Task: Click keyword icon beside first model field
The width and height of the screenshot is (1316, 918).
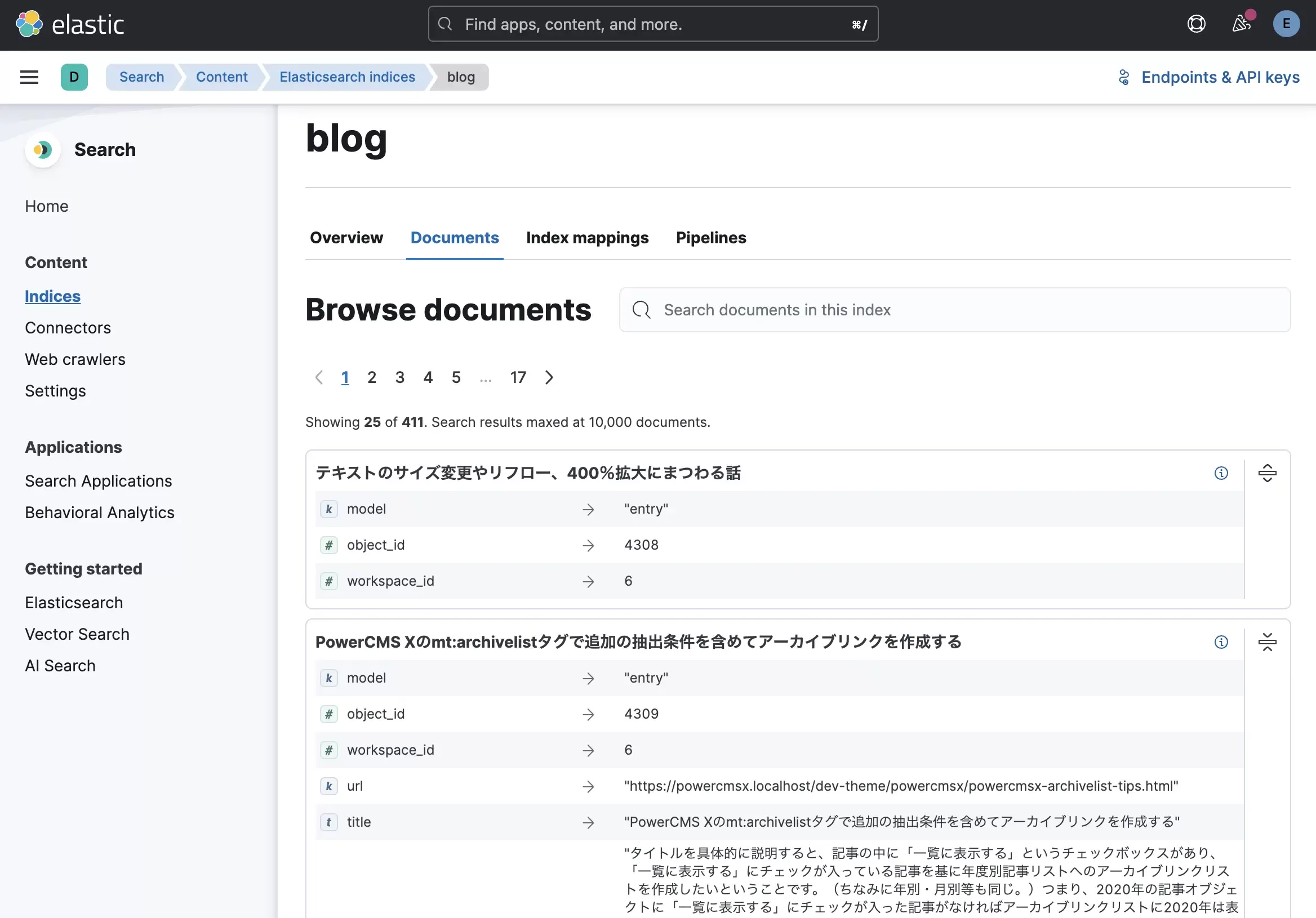Action: (328, 509)
